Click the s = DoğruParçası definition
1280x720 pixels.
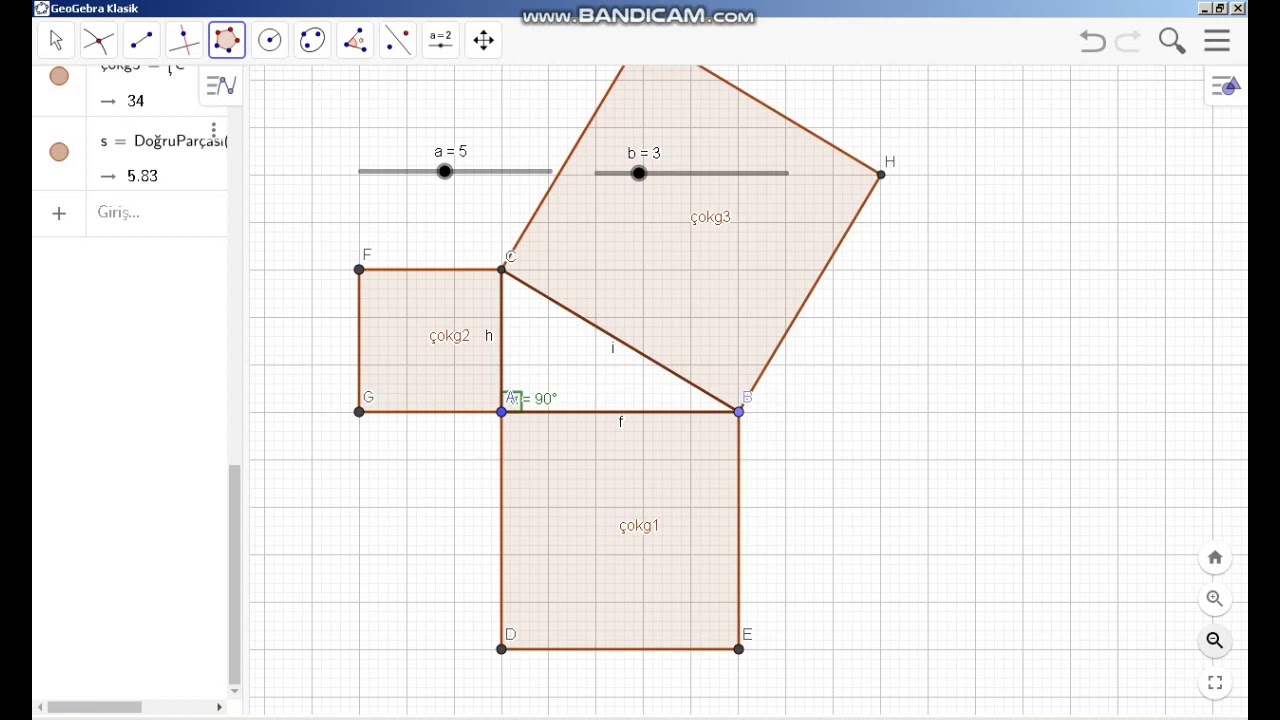tap(164, 141)
